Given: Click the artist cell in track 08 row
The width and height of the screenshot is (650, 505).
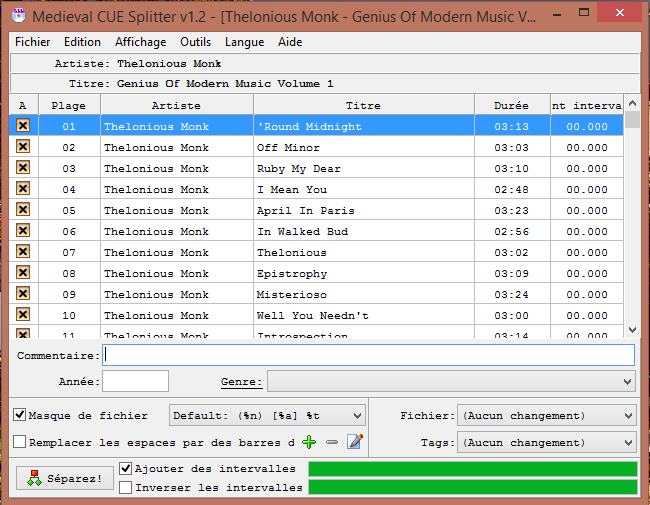Looking at the screenshot, I should (x=177, y=272).
